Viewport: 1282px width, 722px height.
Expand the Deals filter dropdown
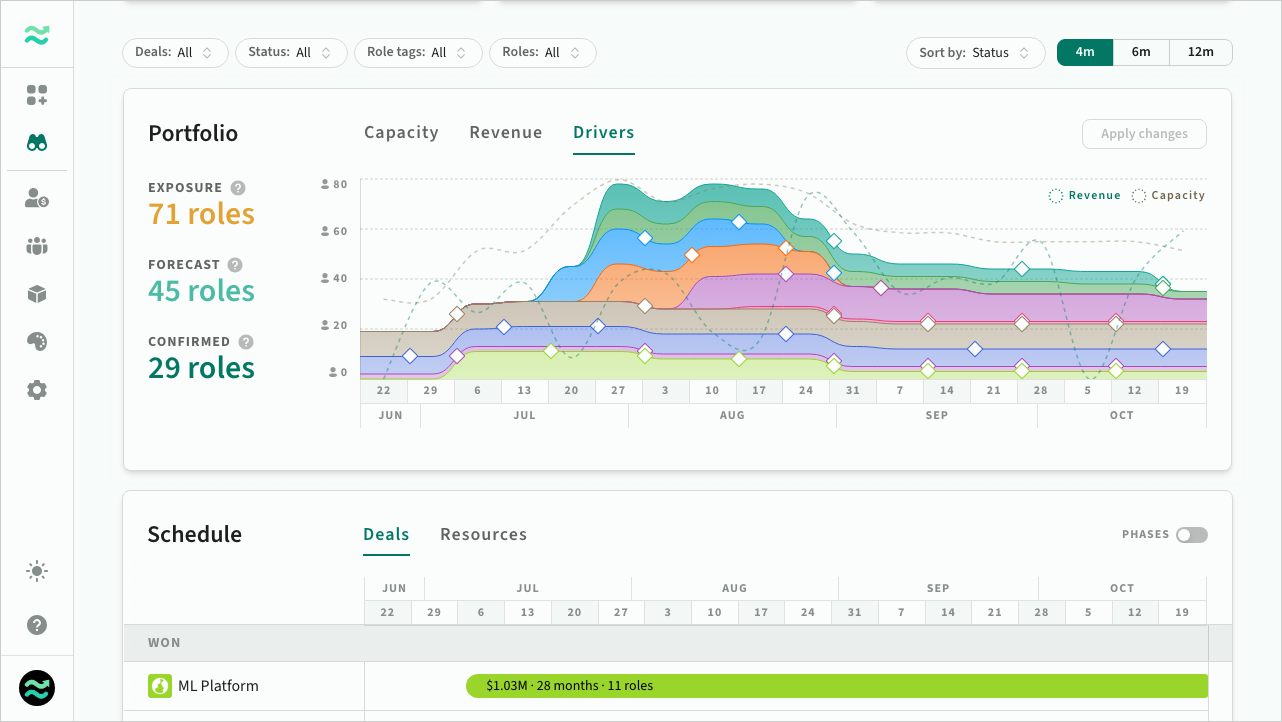(175, 53)
